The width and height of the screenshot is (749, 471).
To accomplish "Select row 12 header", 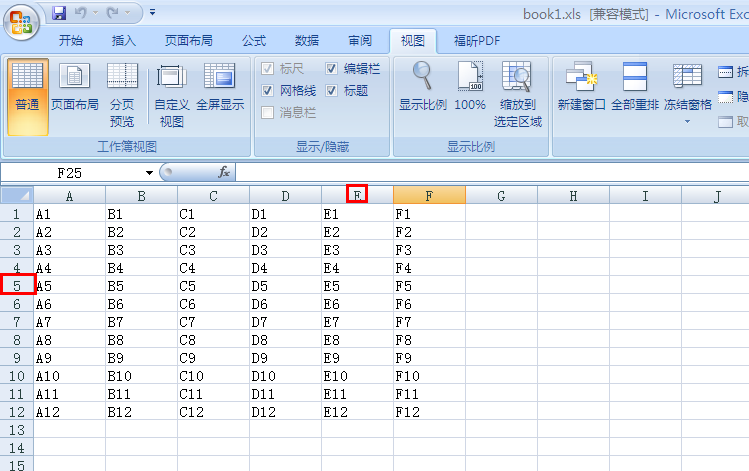I will tap(17, 412).
